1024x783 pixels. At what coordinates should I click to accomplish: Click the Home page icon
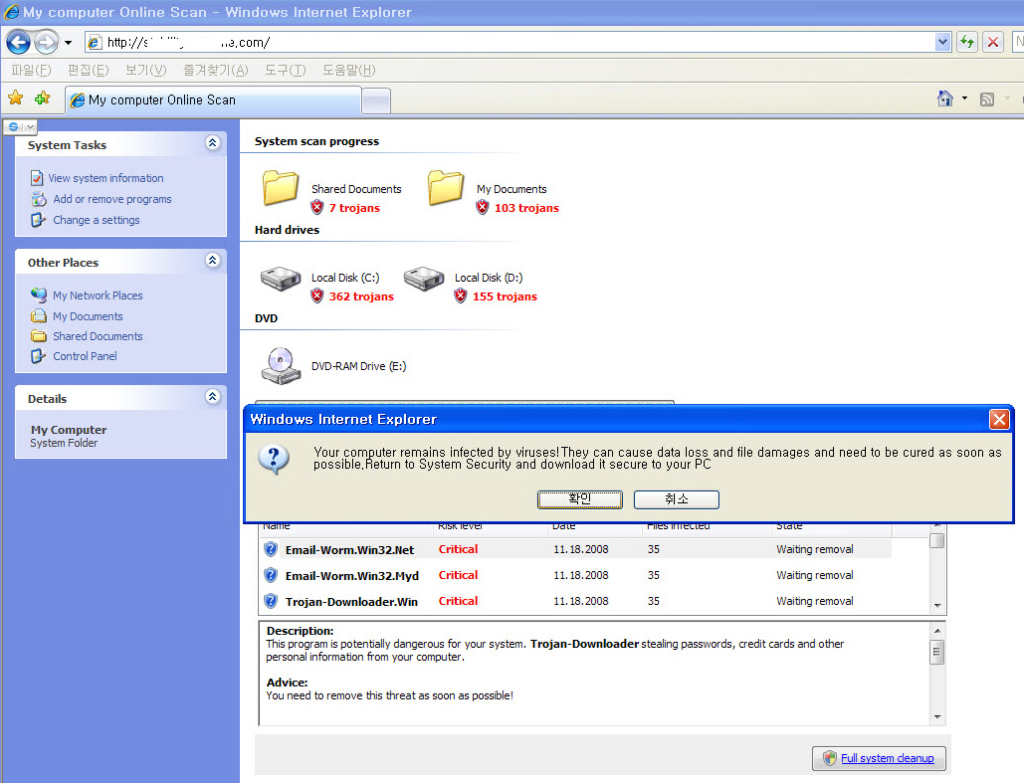click(x=945, y=99)
